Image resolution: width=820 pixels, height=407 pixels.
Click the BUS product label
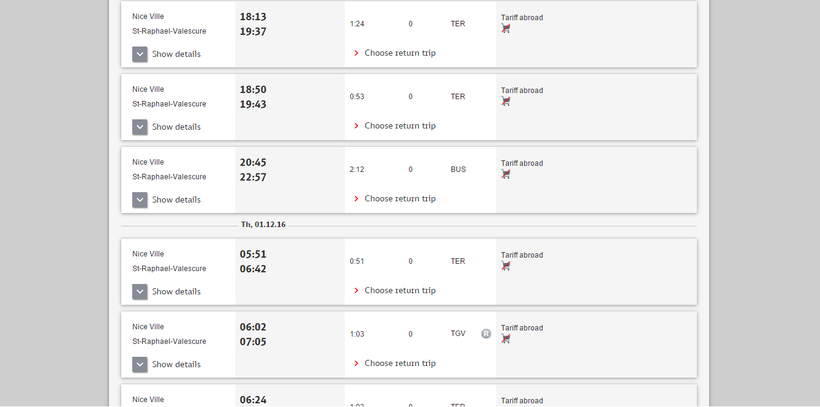click(458, 170)
